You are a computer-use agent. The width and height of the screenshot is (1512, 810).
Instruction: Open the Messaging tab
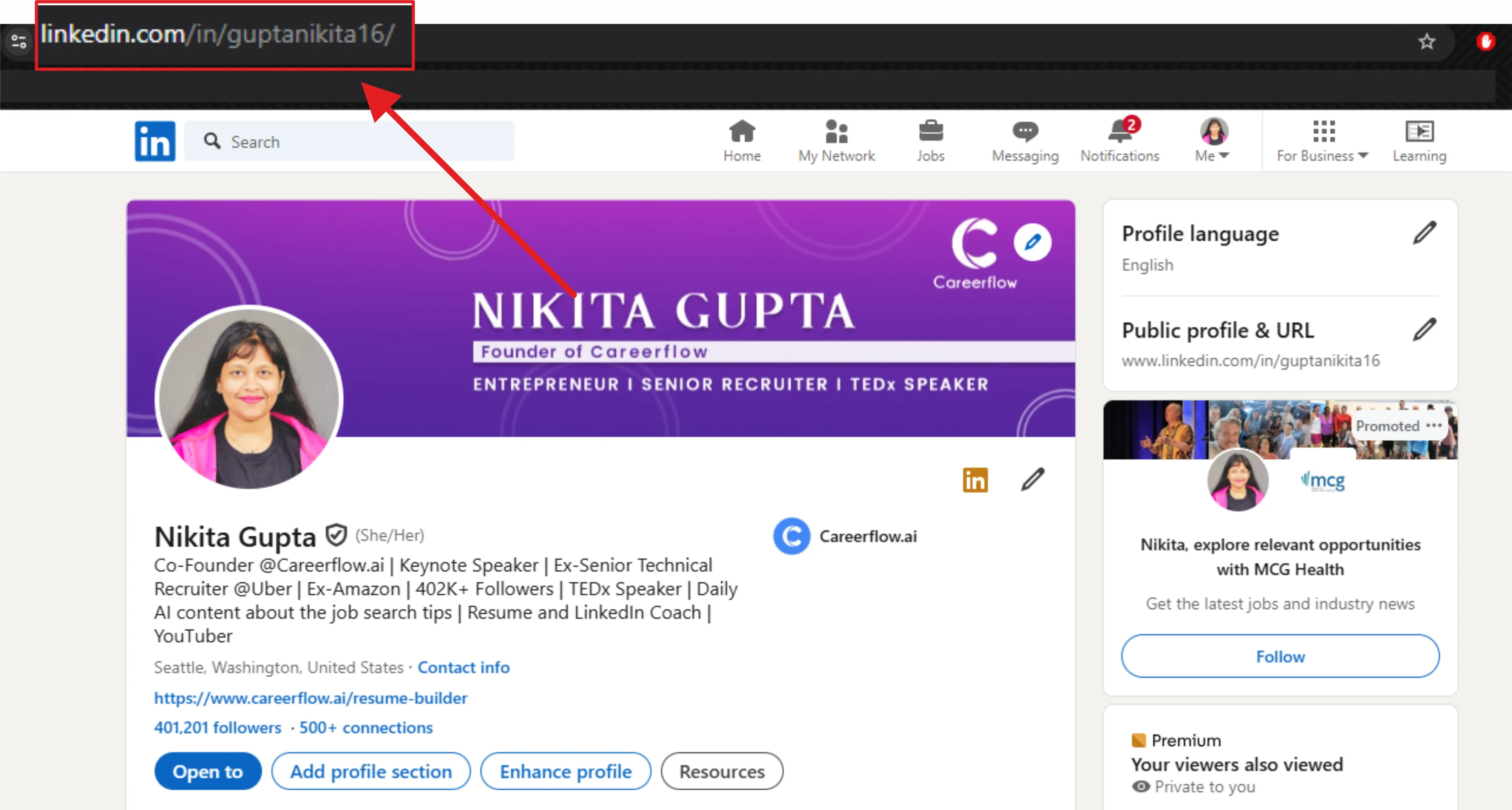click(x=1025, y=141)
